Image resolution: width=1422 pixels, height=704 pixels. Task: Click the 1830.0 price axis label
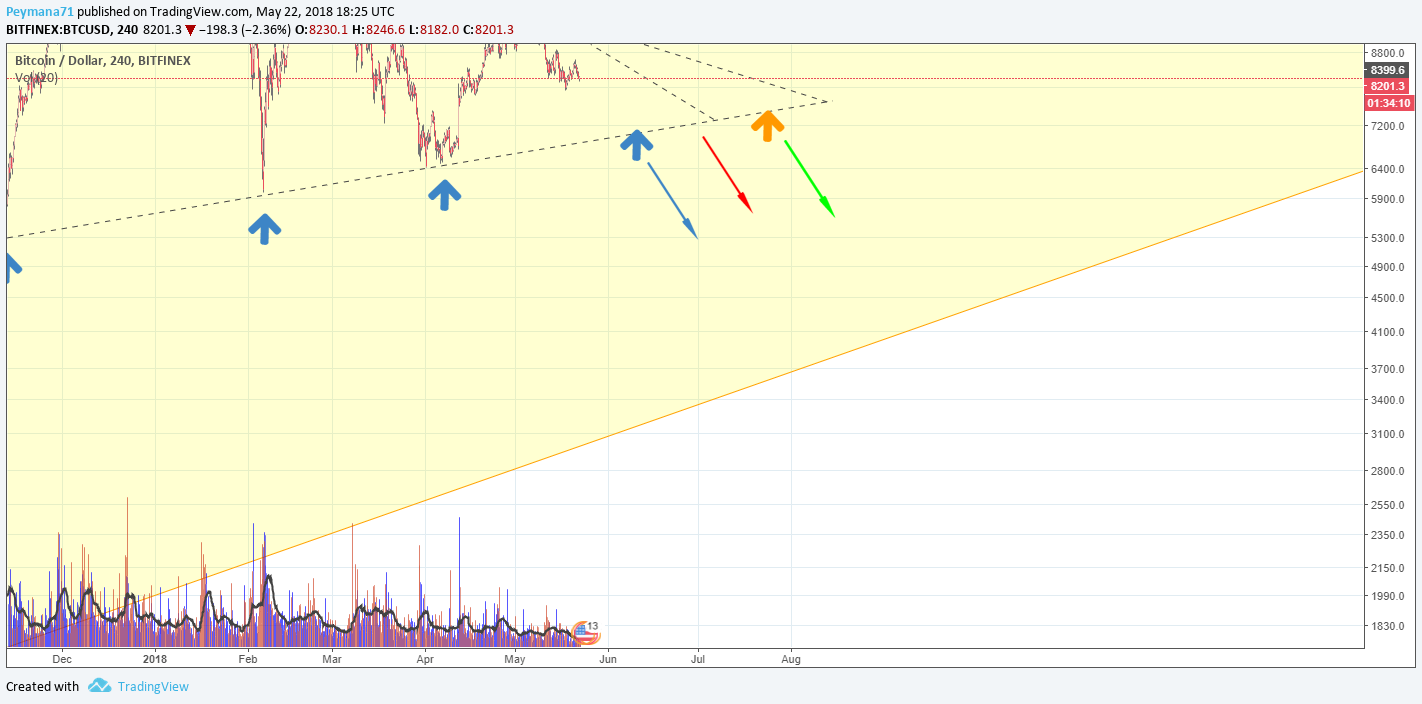1388,627
